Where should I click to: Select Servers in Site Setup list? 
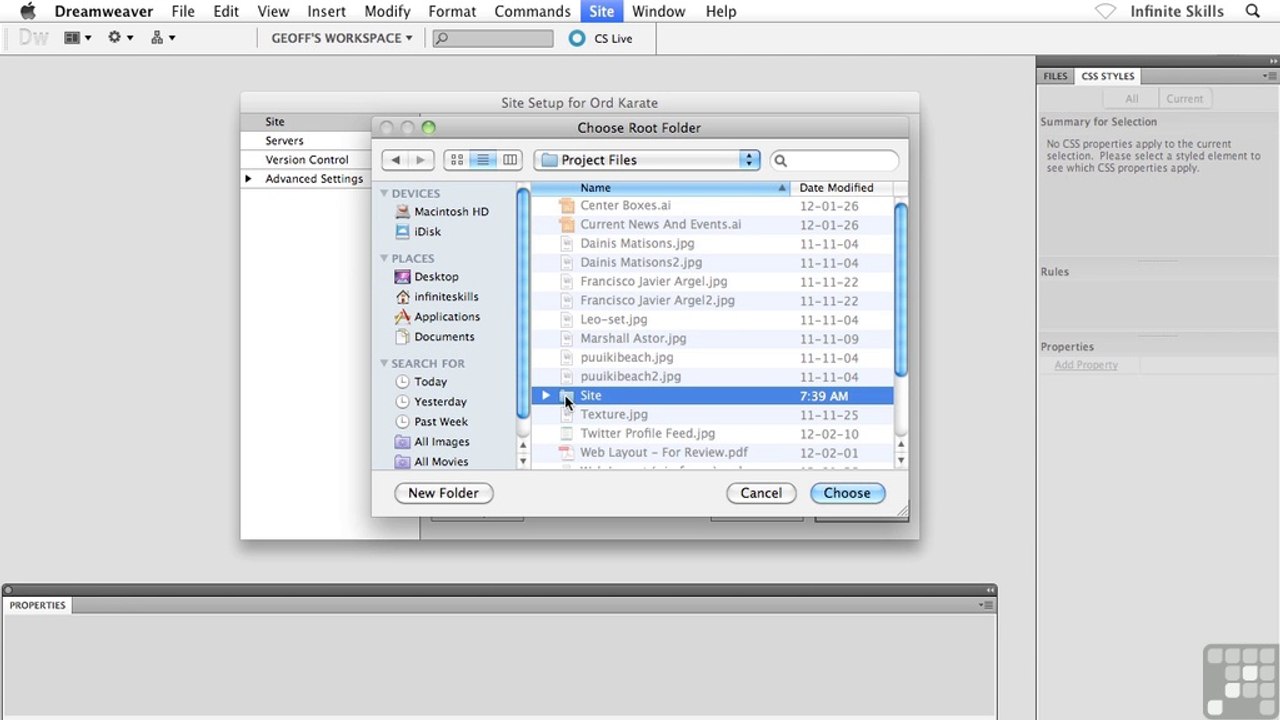pos(284,141)
